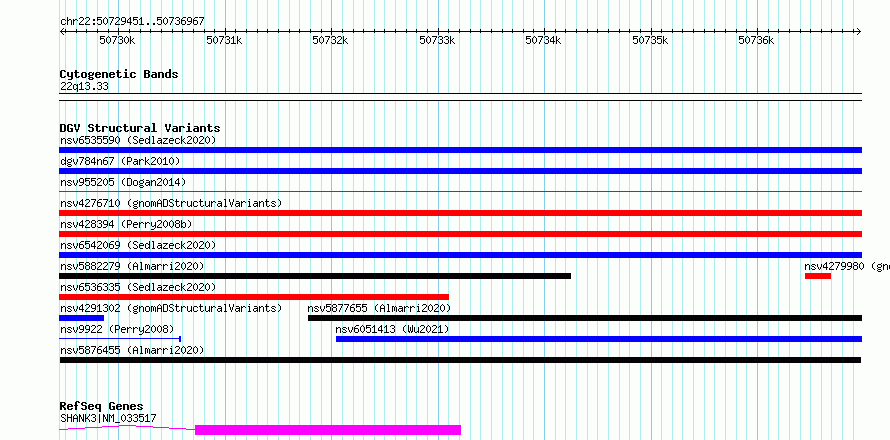The image size is (890, 440).
Task: Open the SHANK3|NM_033517 gene label
Action: click(x=108, y=419)
